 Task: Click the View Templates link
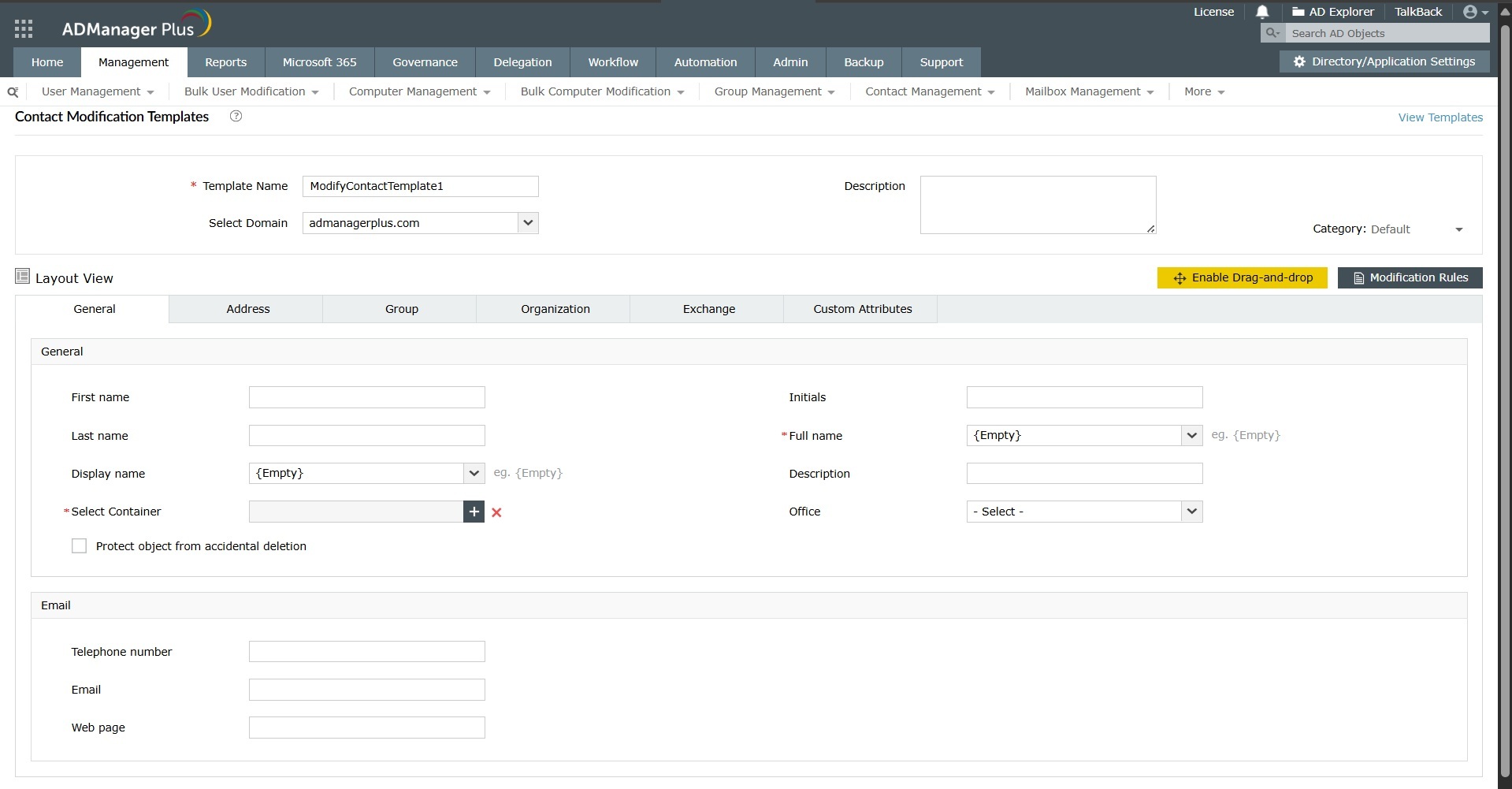click(x=1440, y=117)
